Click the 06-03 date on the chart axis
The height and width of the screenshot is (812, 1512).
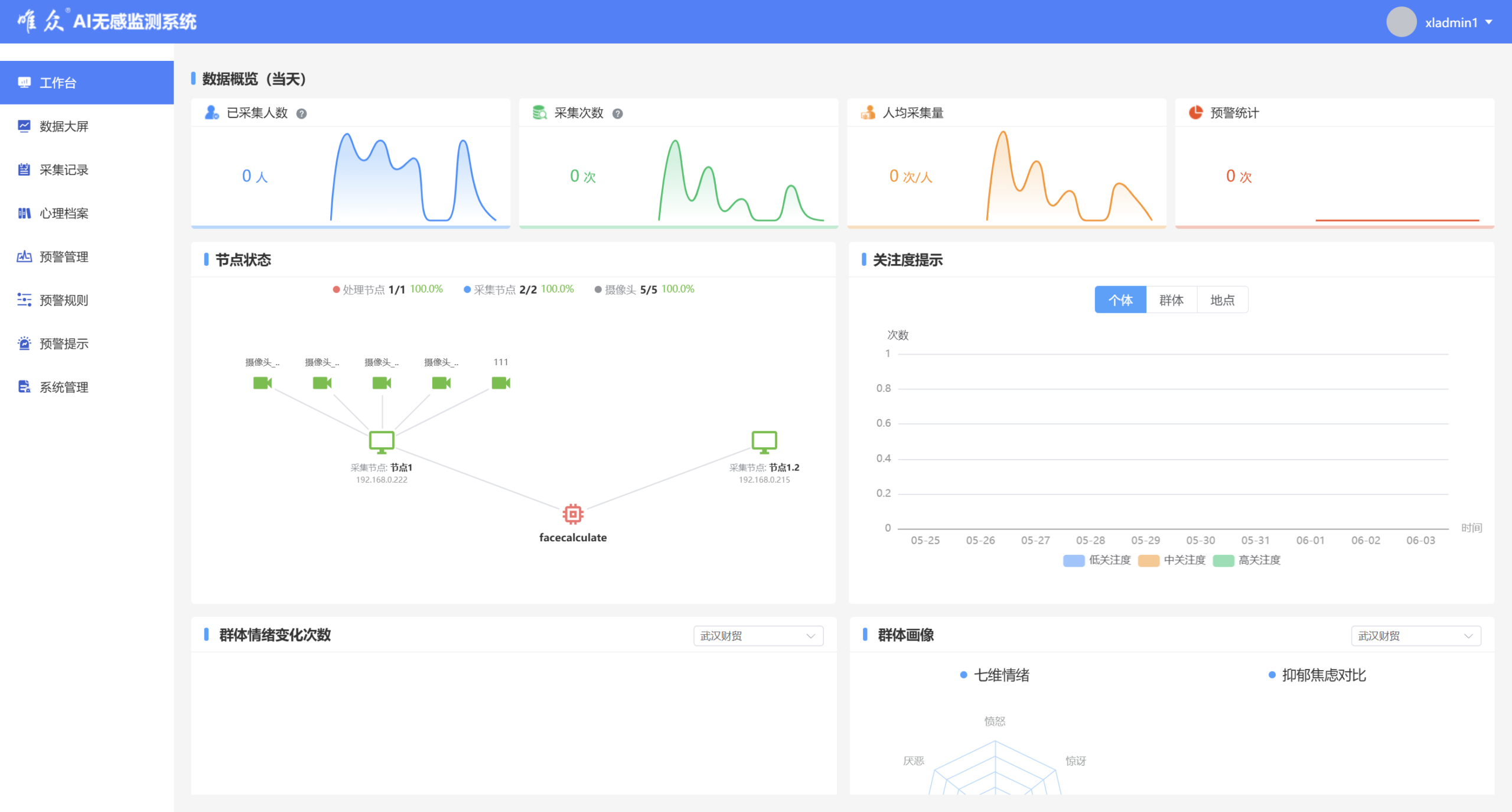1420,540
